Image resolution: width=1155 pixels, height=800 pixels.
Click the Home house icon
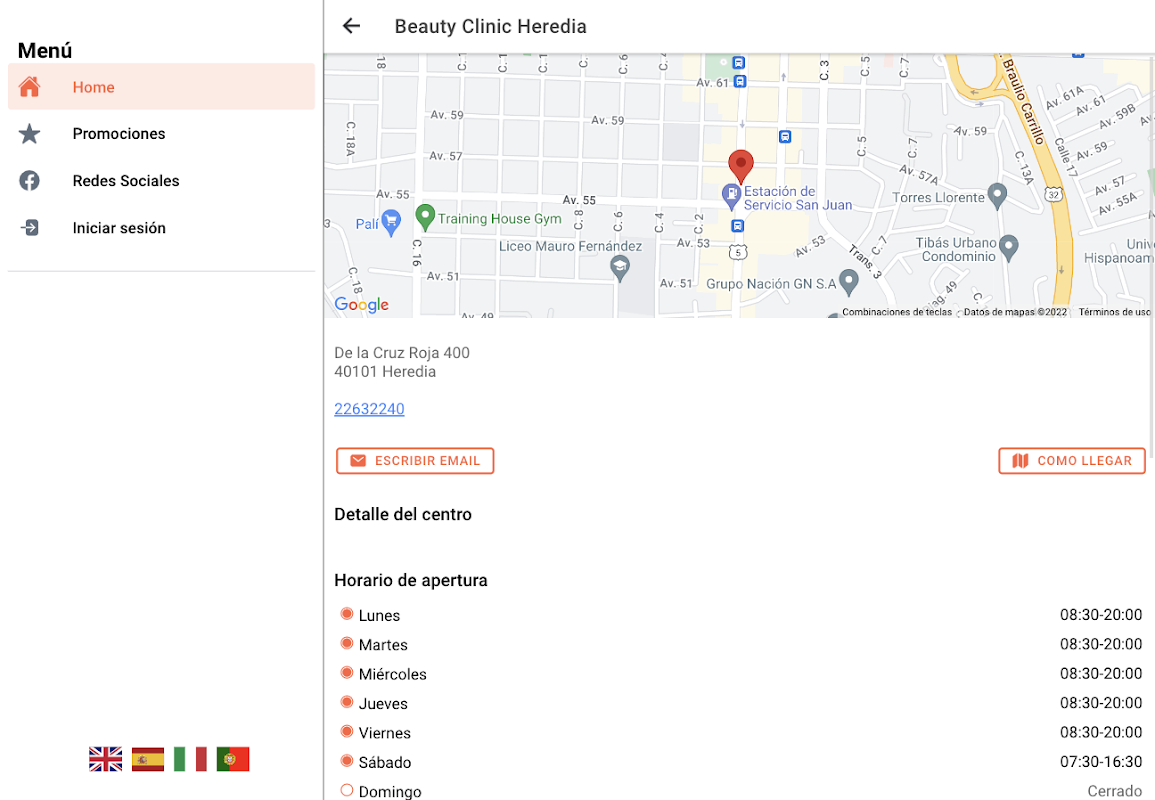[29, 87]
